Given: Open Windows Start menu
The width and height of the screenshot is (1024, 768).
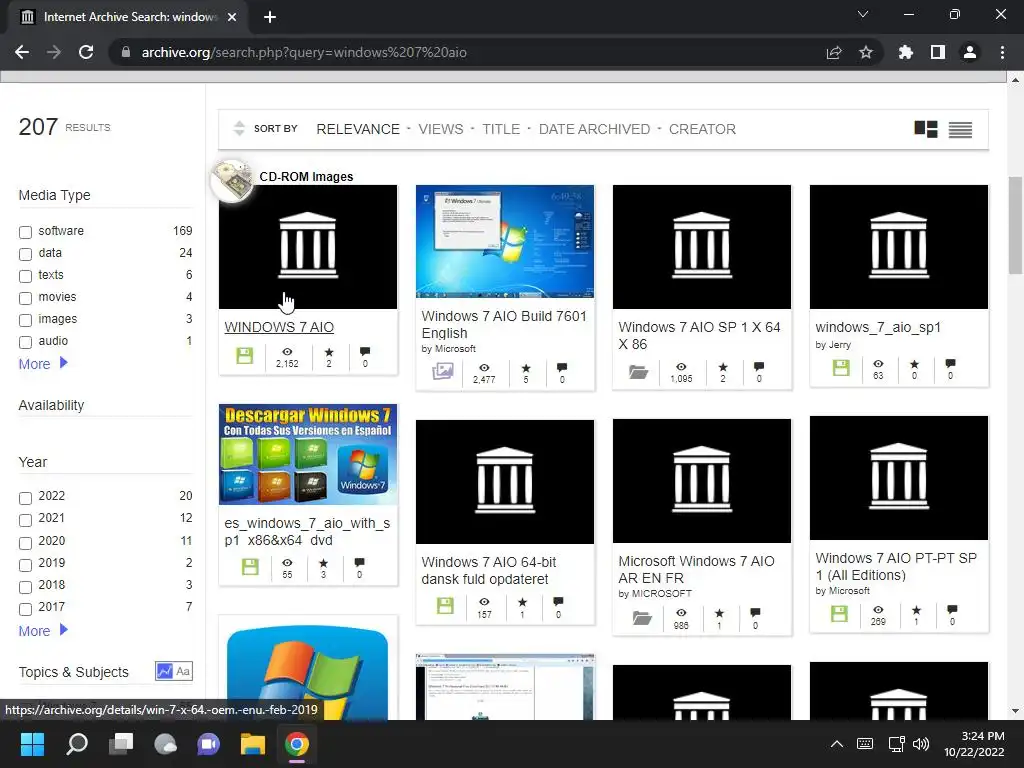Looking at the screenshot, I should (x=32, y=744).
